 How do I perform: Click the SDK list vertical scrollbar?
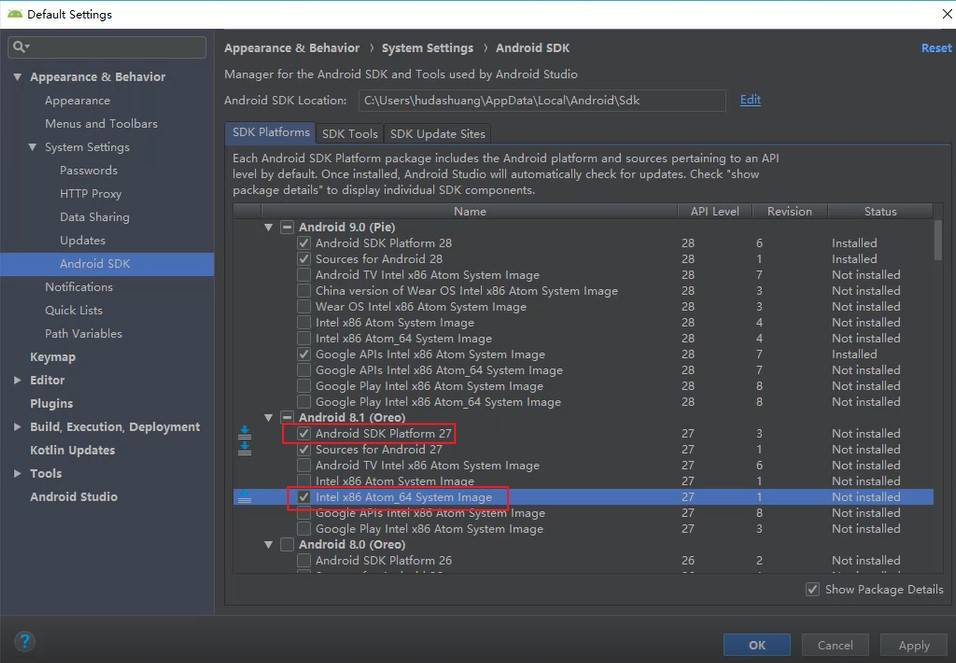(938, 241)
